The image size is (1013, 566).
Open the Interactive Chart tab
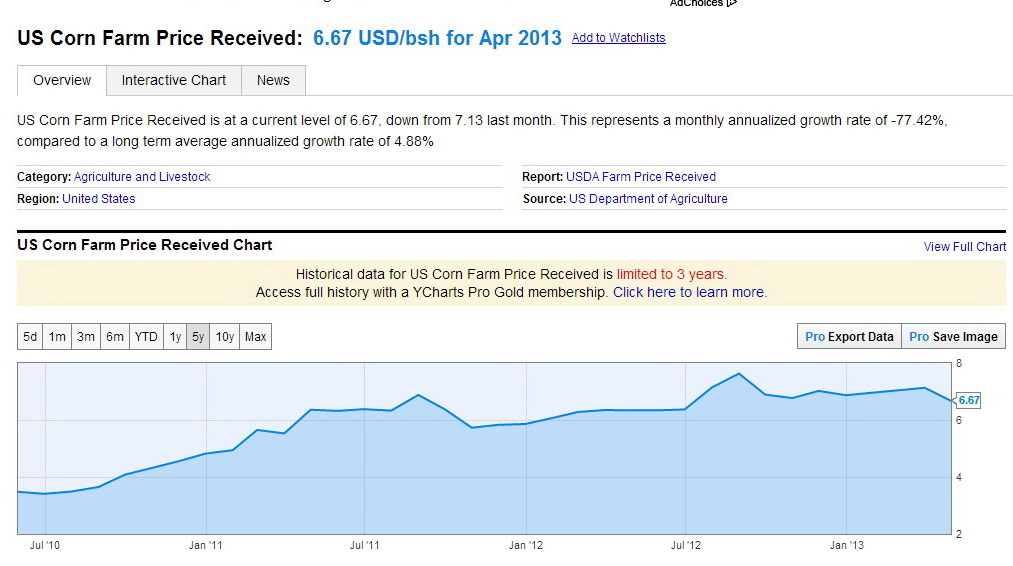point(174,80)
